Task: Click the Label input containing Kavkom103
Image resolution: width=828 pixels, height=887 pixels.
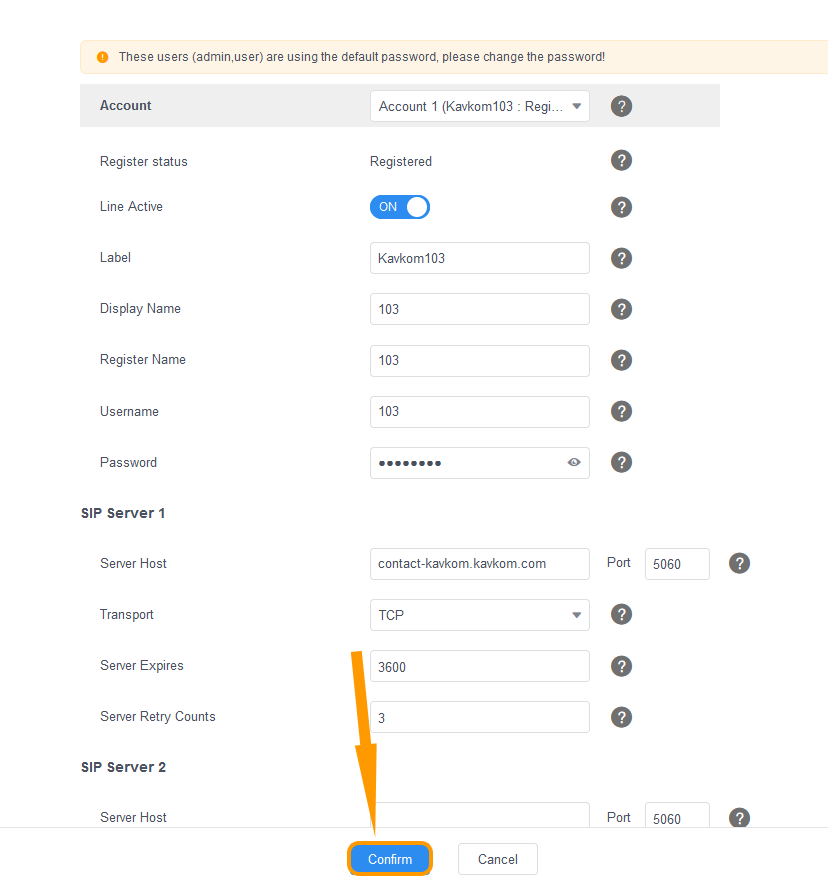Action: [479, 258]
